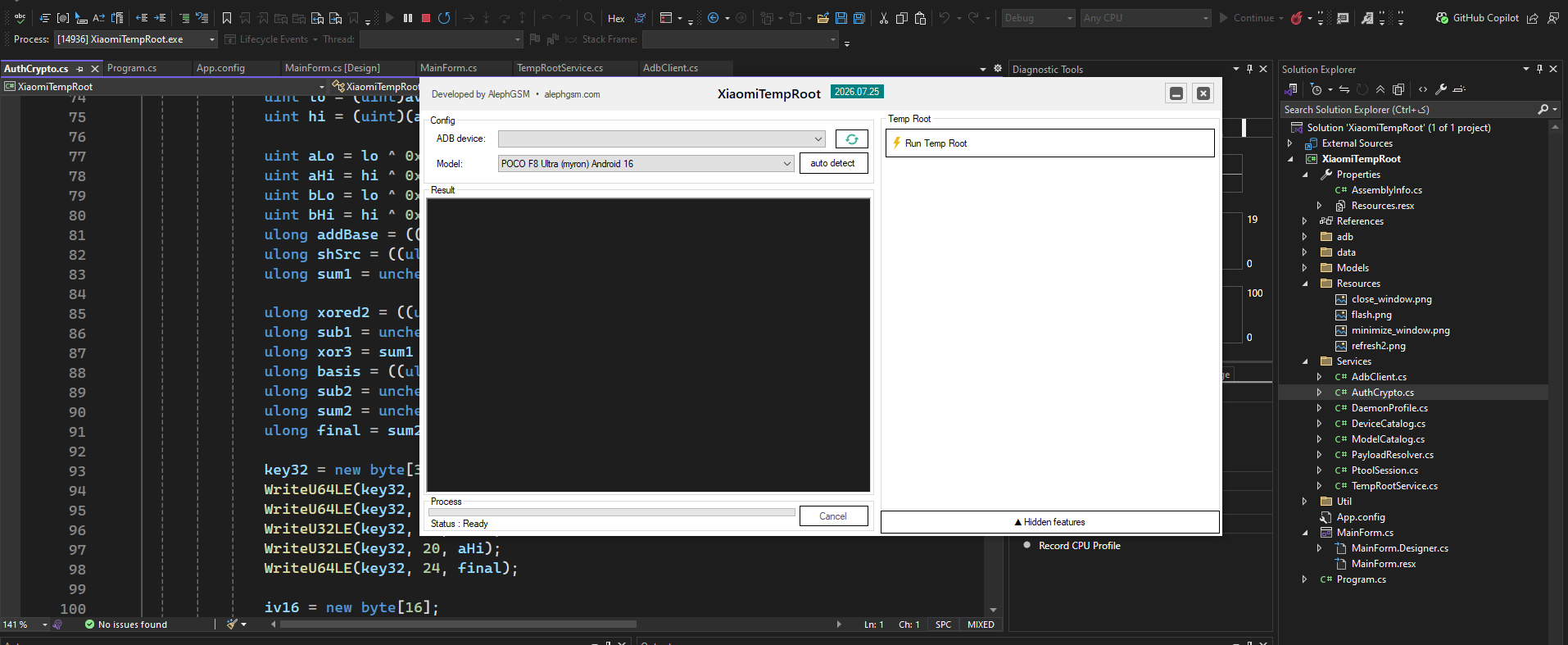Cut selection using the scissors icon
This screenshot has width=1568, height=645.
coord(883,18)
